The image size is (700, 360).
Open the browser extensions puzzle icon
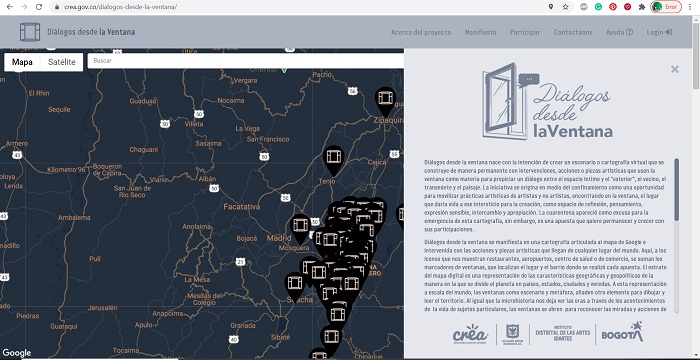pyautogui.click(x=642, y=7)
